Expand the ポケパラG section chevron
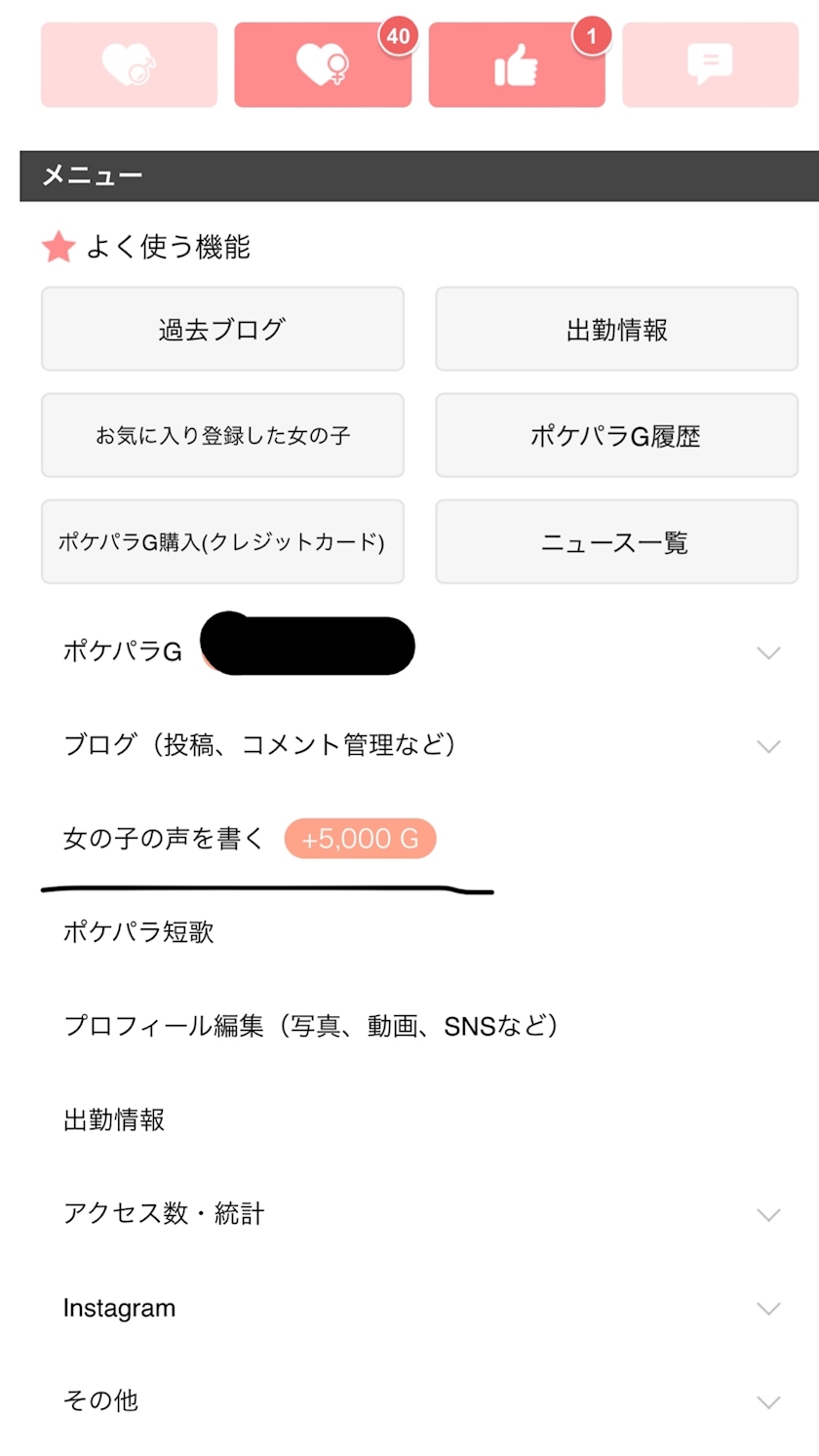Screen dimensions: 819x1456 (x=768, y=652)
